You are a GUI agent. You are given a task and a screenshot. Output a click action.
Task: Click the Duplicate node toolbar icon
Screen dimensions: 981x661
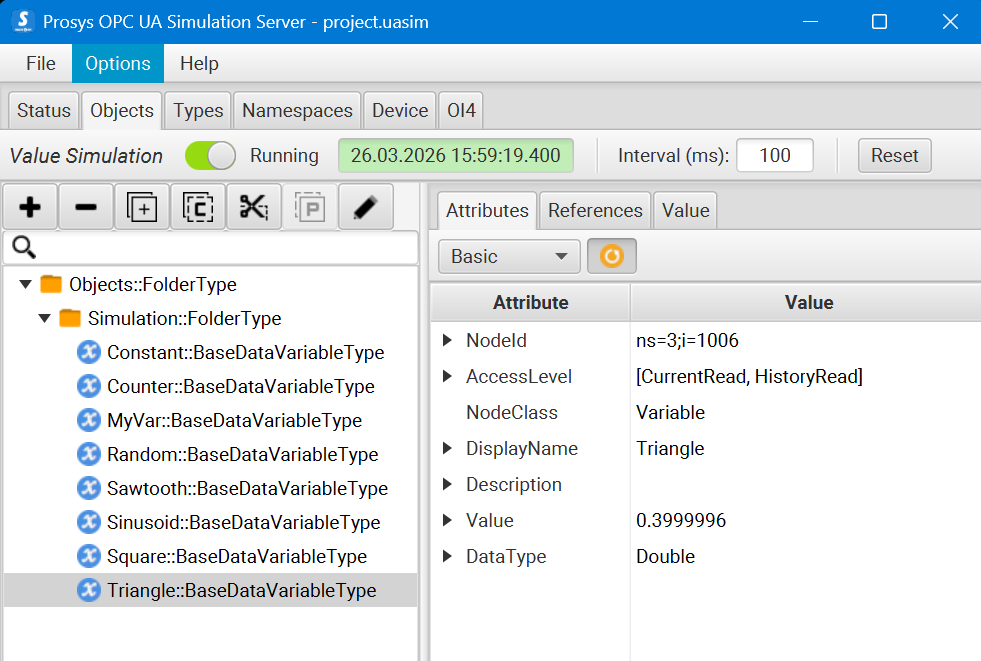[142, 207]
